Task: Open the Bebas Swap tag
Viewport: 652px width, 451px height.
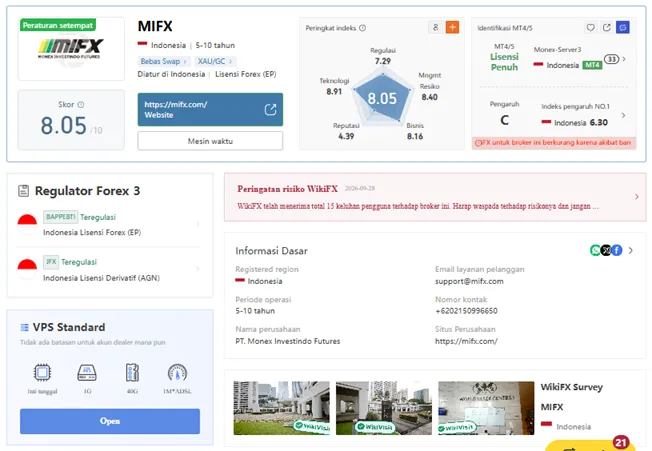Action: (x=163, y=61)
